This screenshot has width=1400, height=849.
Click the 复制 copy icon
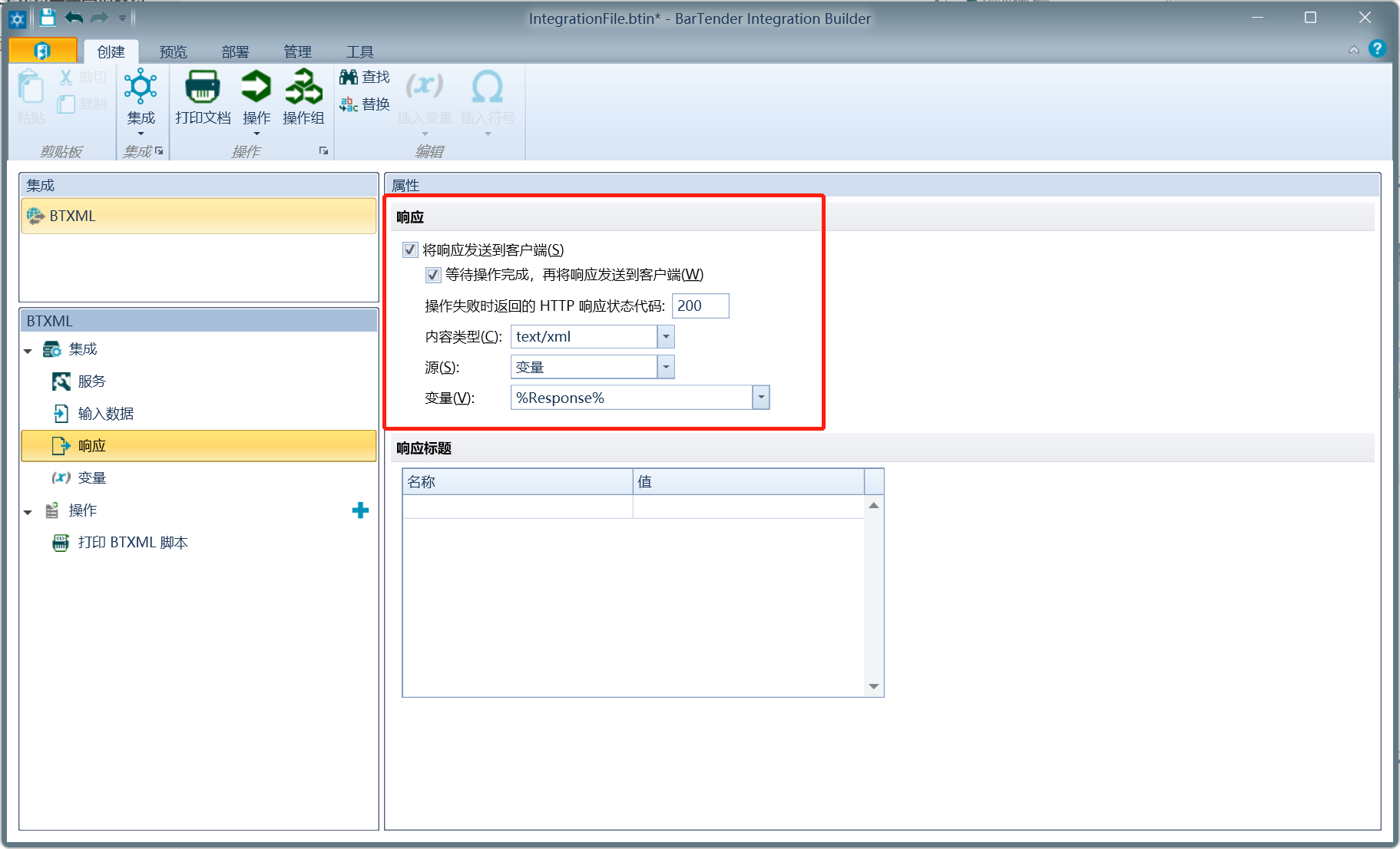[x=66, y=104]
